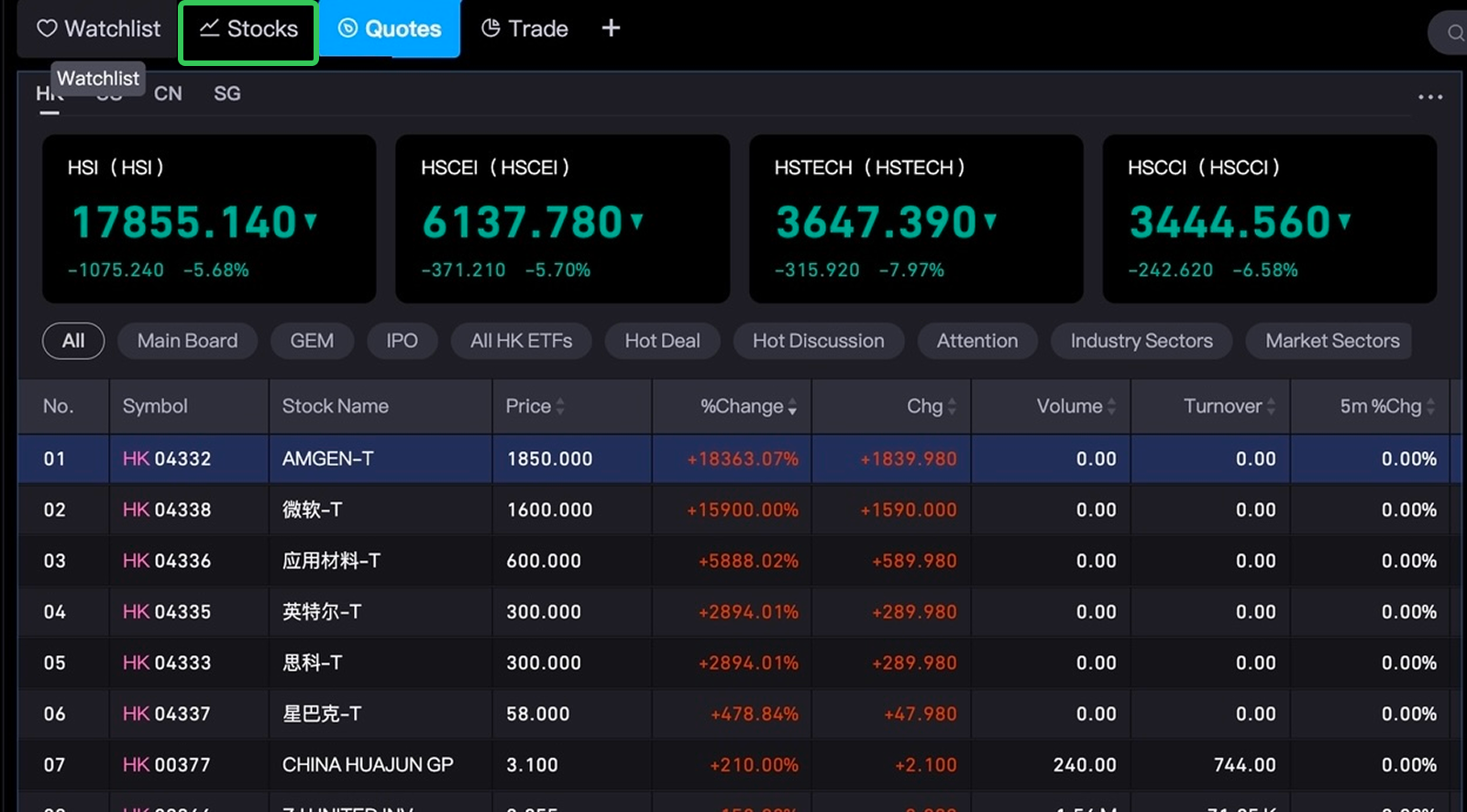Switch to the Stocks tab
The image size is (1467, 812).
(248, 29)
